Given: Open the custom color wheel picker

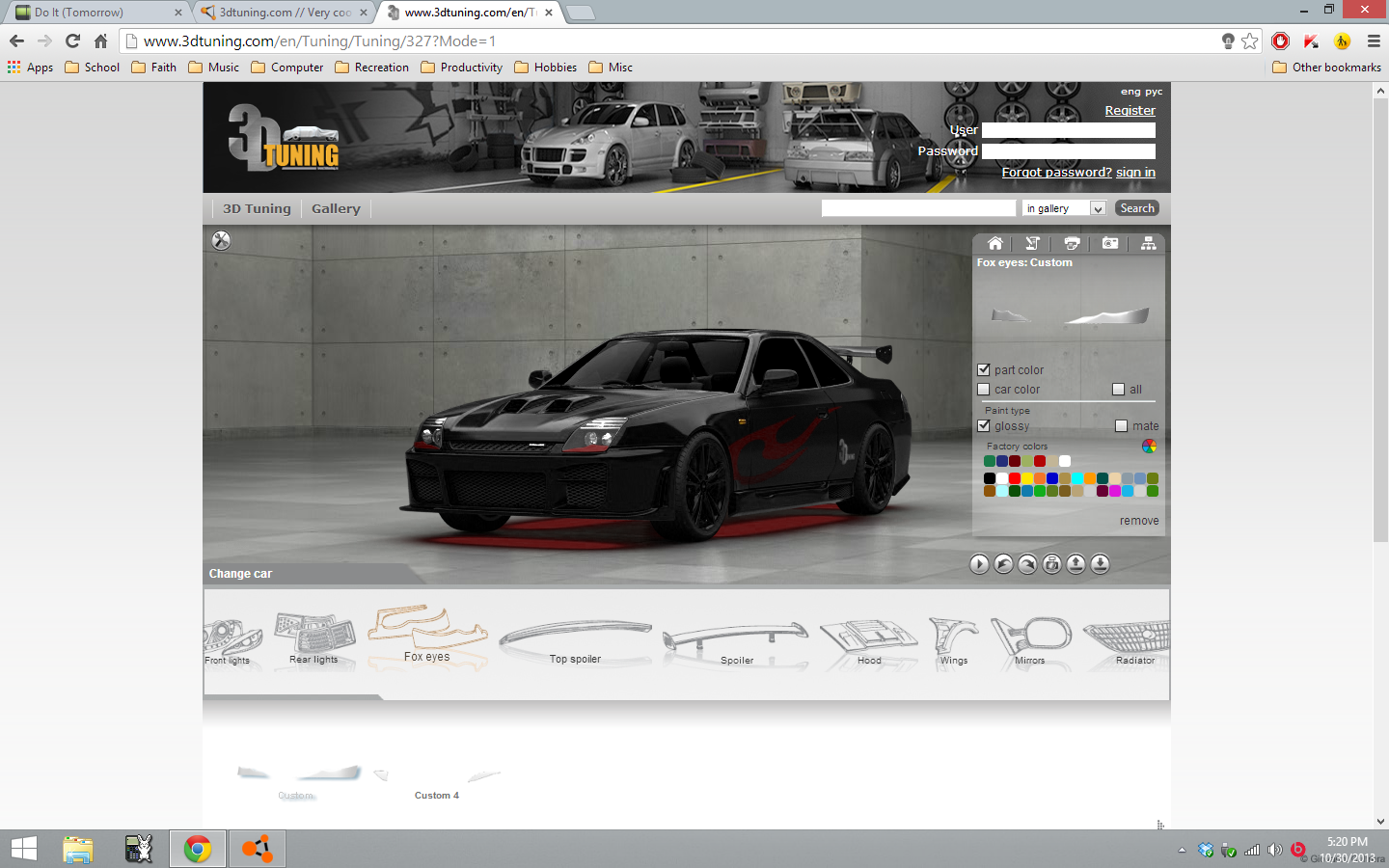Looking at the screenshot, I should [x=1149, y=447].
